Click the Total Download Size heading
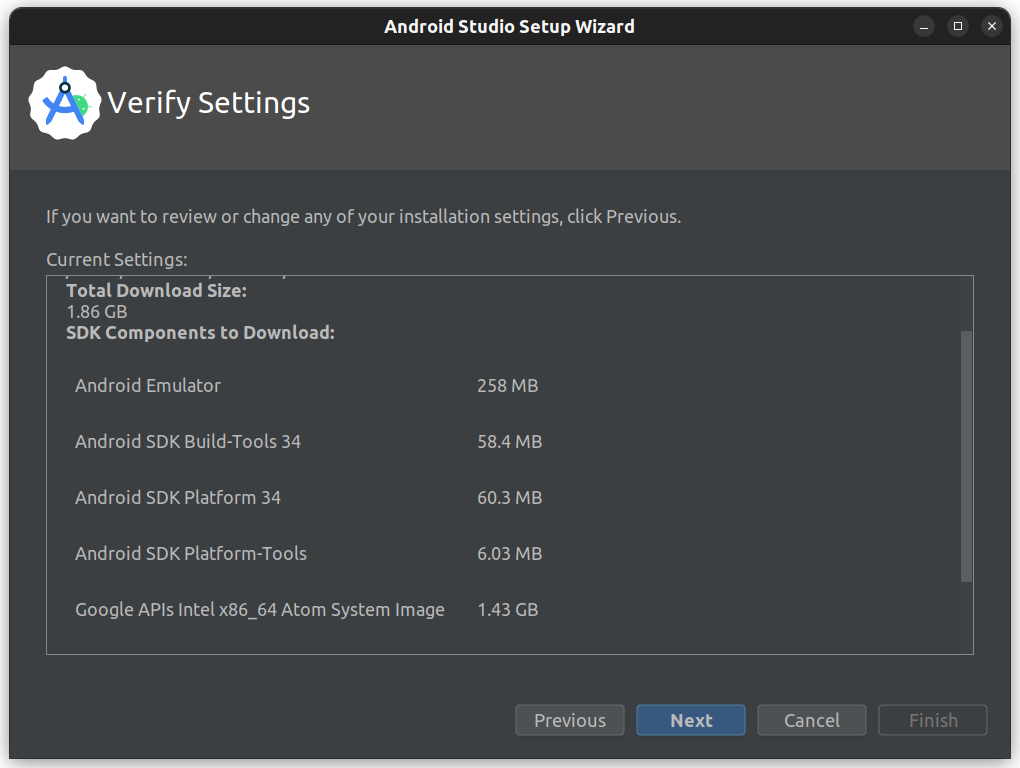Viewport: 1020px width, 768px height. coord(156,291)
